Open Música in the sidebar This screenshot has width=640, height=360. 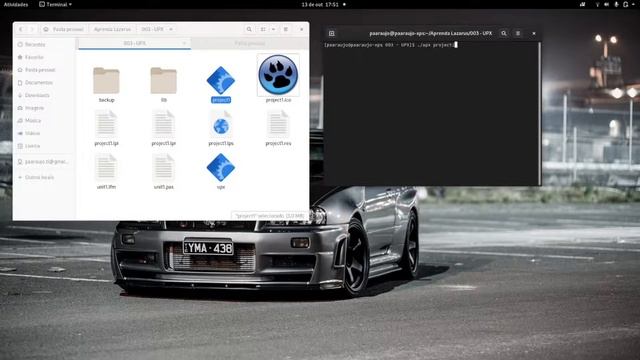coord(44,120)
